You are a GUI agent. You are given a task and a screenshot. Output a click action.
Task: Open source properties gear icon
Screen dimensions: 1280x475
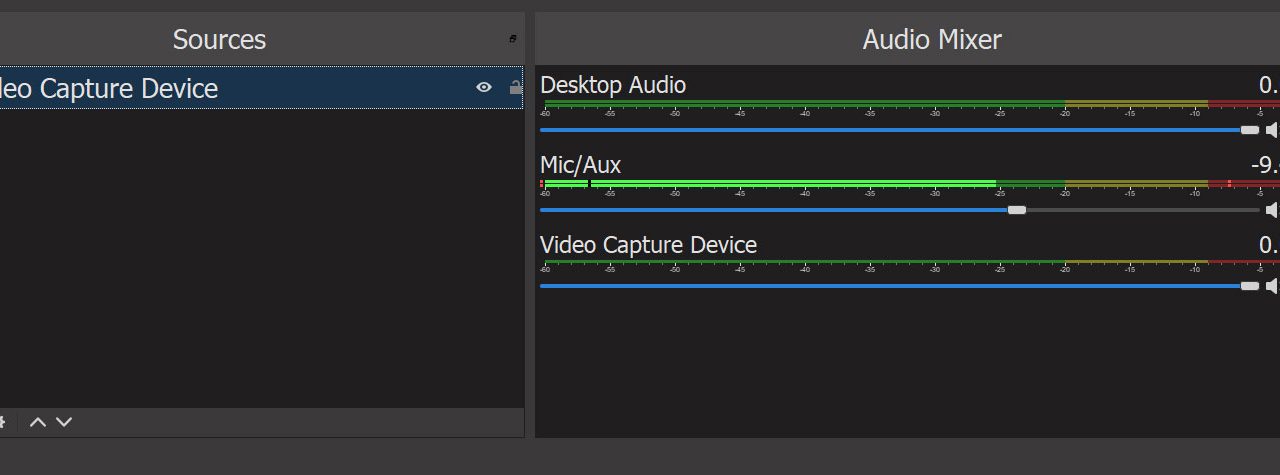pos(2,422)
